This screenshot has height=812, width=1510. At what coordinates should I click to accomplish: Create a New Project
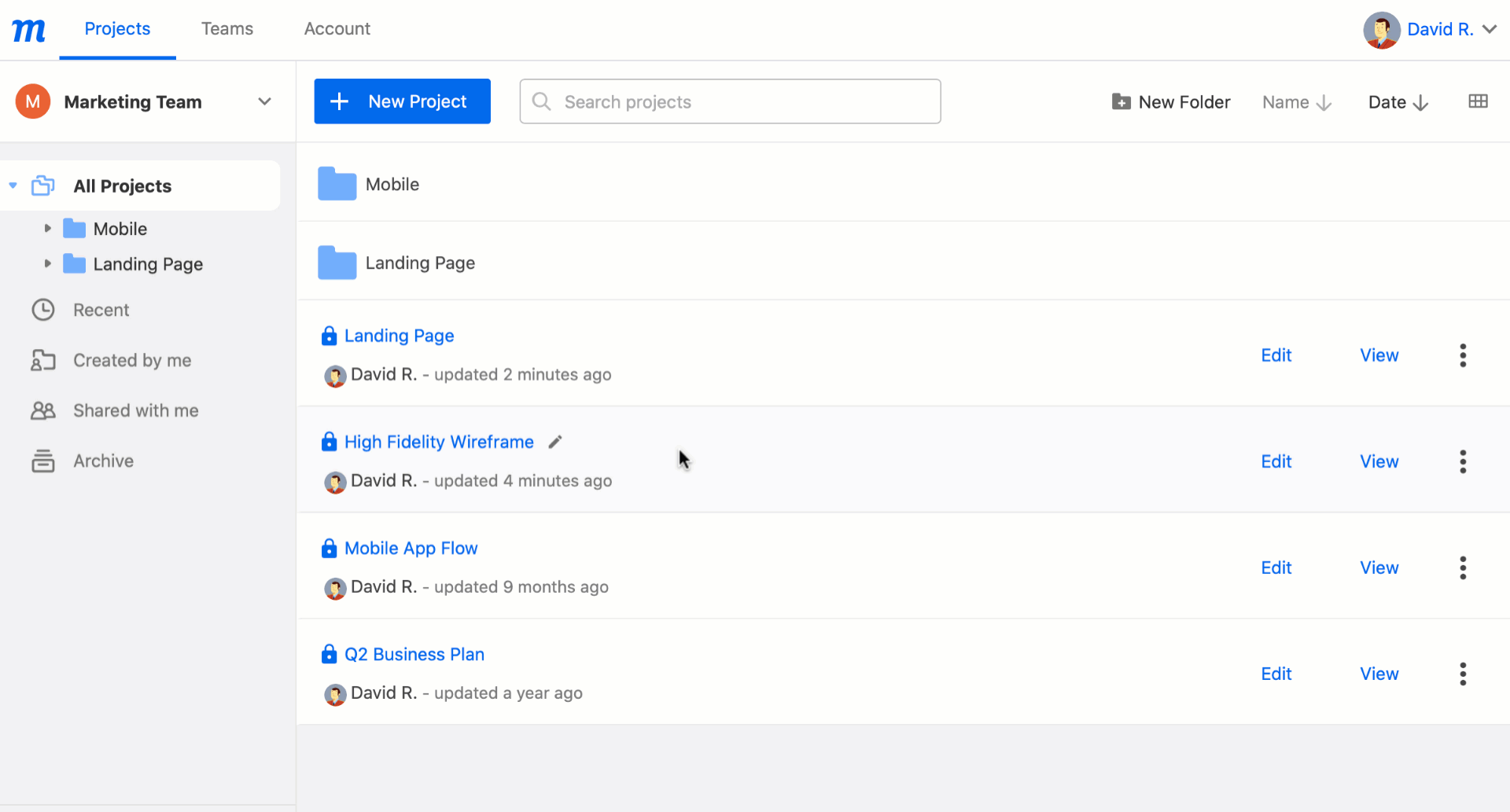[x=402, y=101]
